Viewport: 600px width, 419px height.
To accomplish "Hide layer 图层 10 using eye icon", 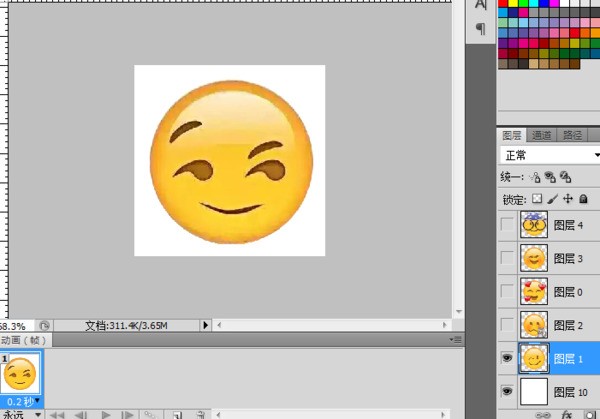I will click(509, 391).
